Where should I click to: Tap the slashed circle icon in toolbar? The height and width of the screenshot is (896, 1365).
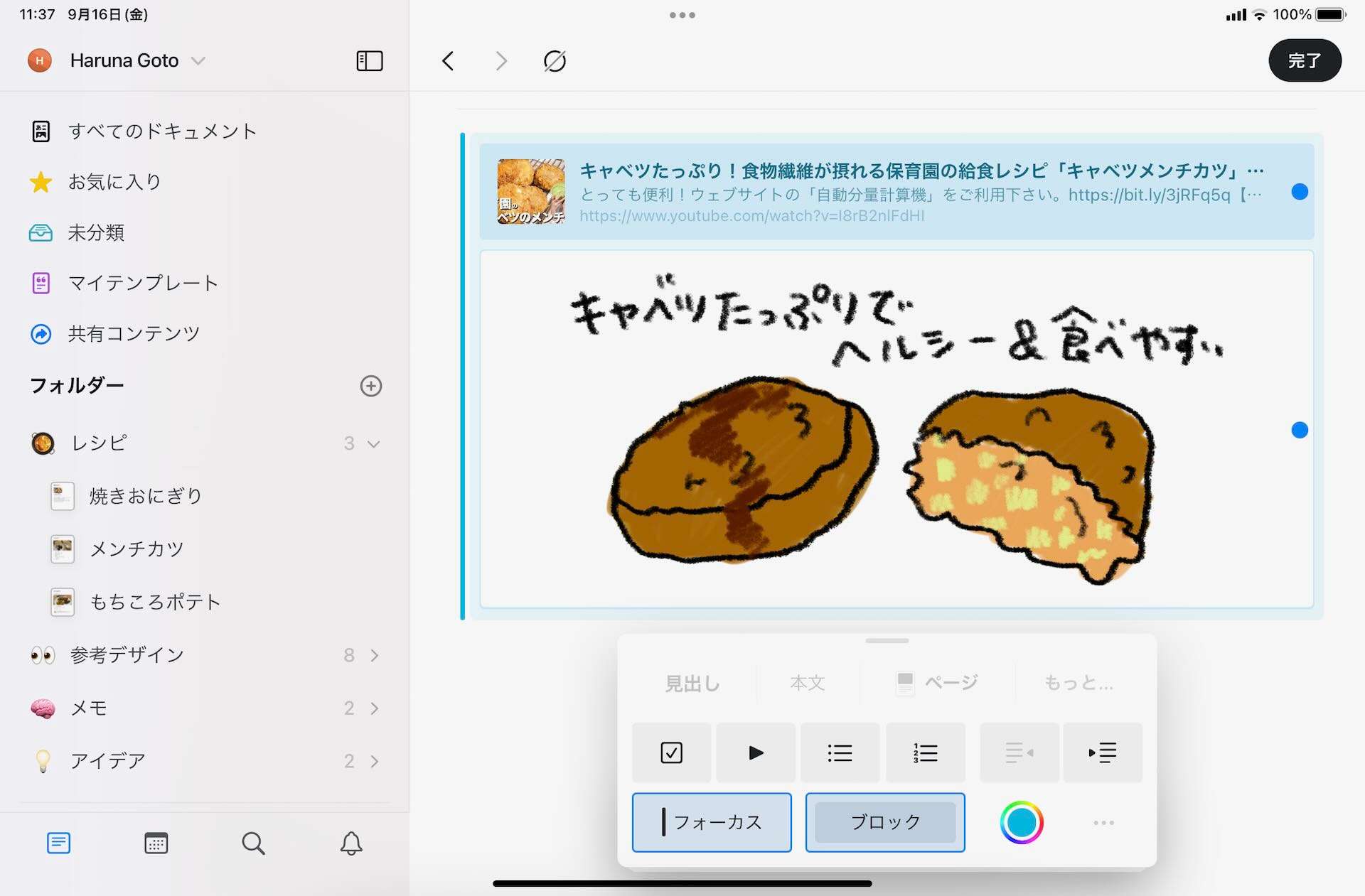(x=555, y=61)
